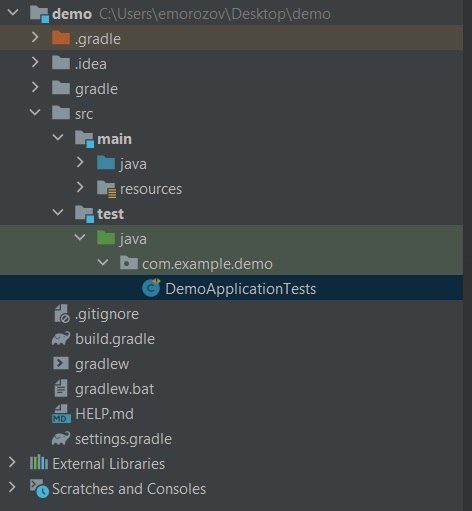Click the gradle folder icon

61,88
